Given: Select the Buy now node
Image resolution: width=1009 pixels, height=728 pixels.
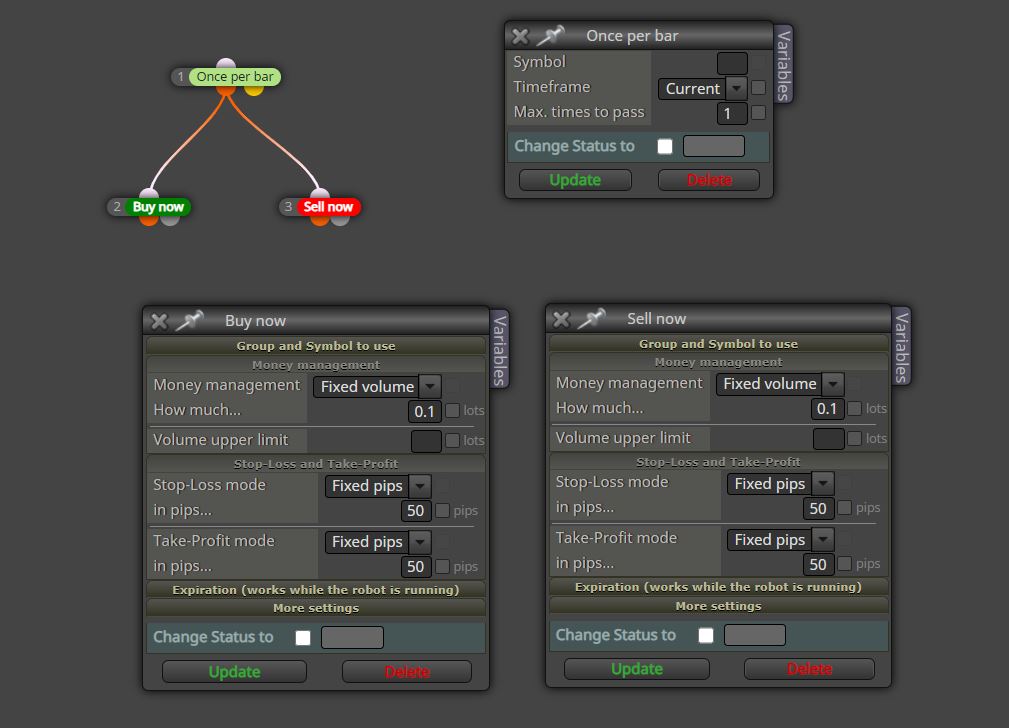Looking at the screenshot, I should [158, 207].
